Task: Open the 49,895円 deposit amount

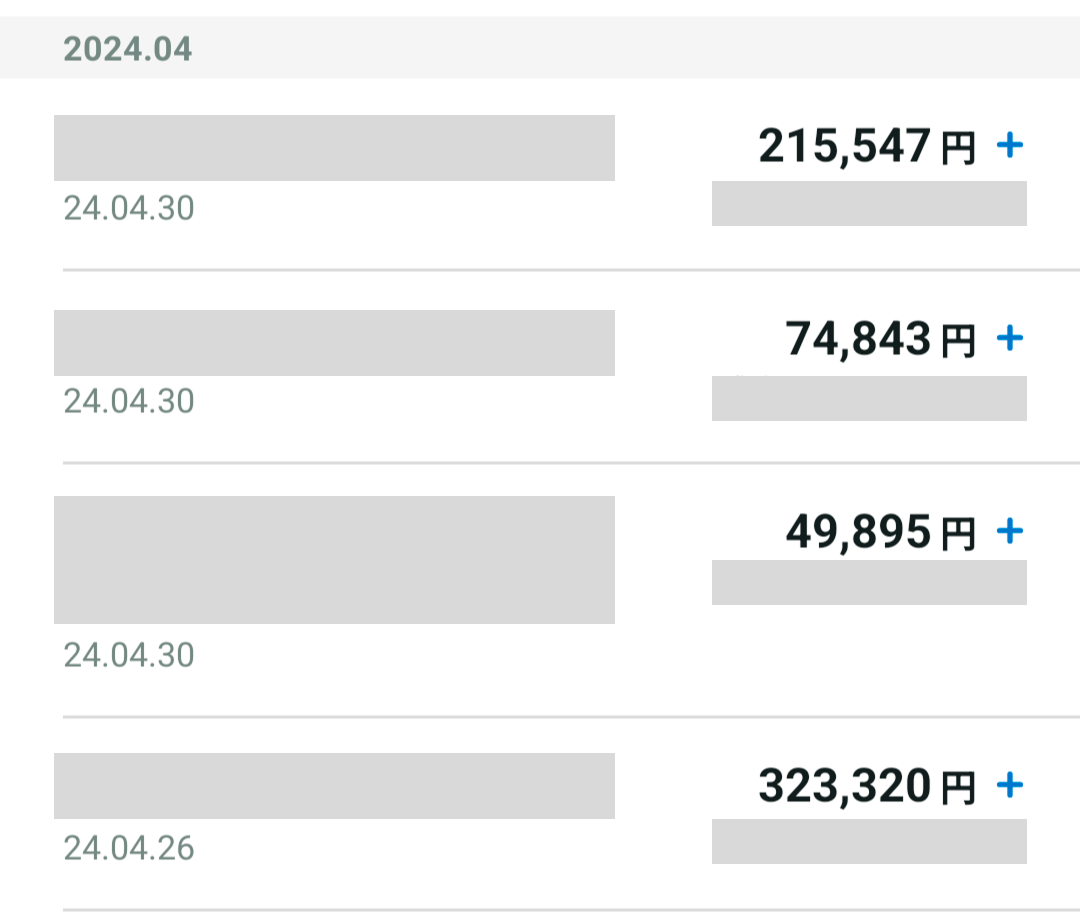Action: 880,532
